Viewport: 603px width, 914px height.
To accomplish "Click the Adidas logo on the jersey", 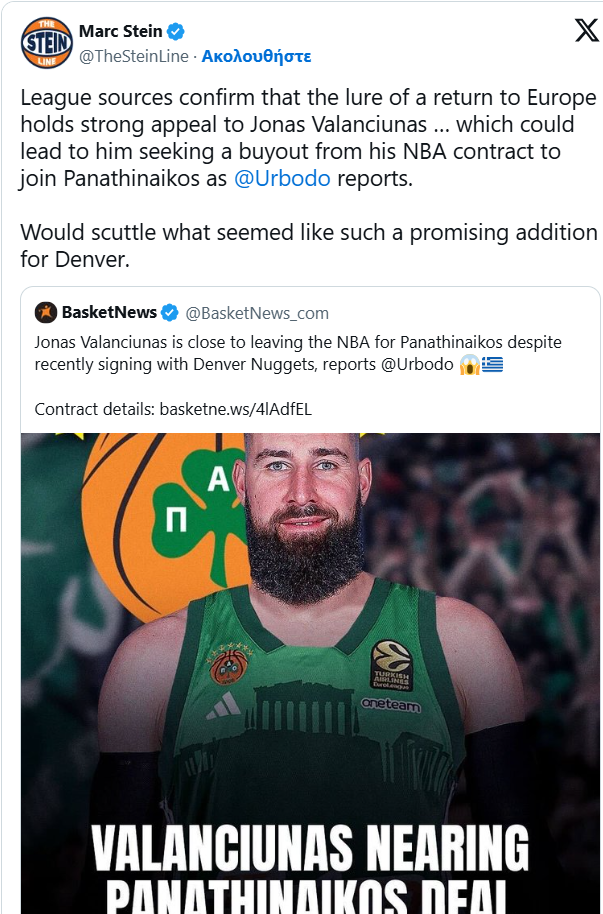I will (222, 704).
